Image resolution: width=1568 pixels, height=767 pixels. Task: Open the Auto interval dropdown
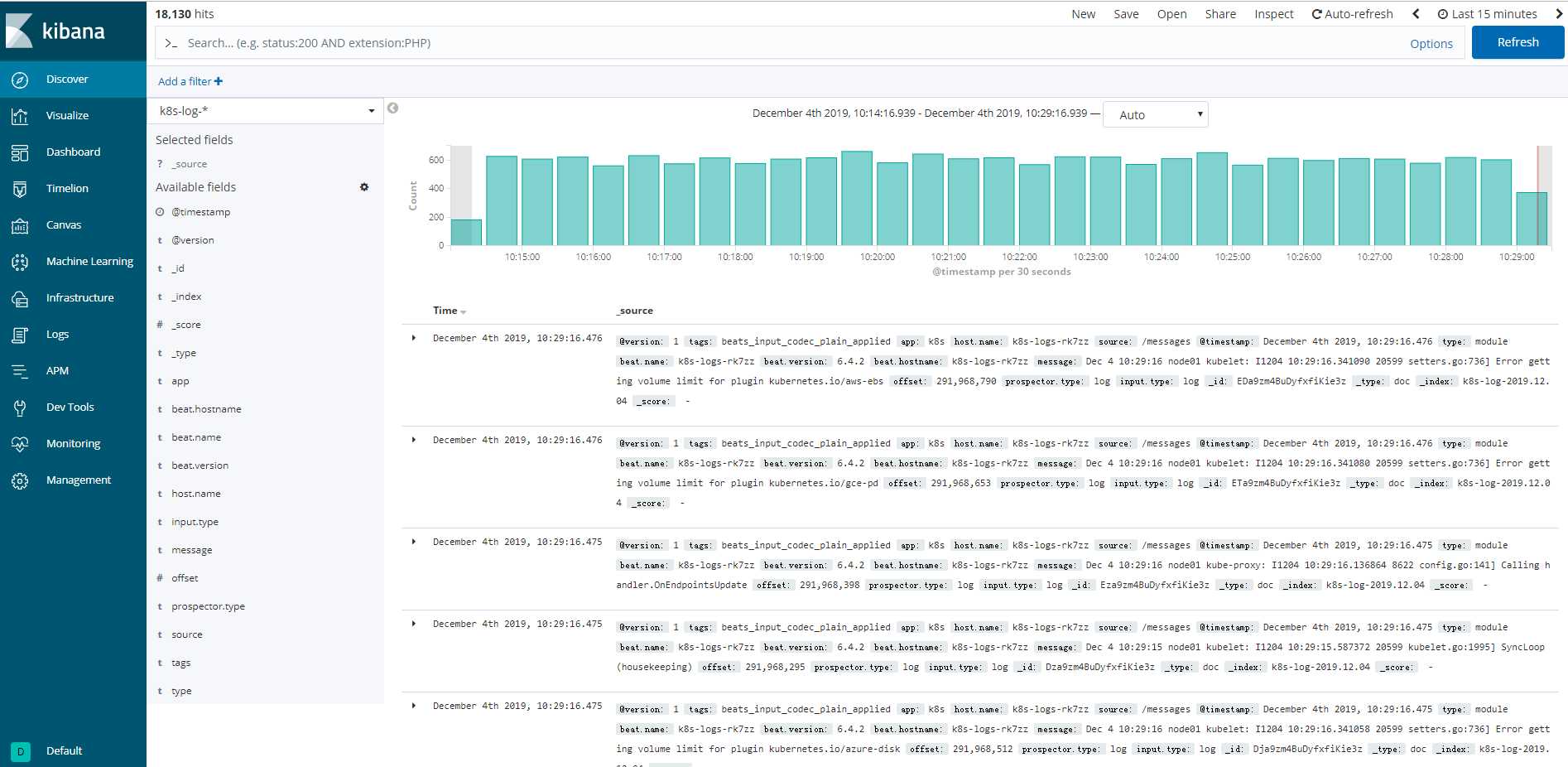click(1156, 115)
